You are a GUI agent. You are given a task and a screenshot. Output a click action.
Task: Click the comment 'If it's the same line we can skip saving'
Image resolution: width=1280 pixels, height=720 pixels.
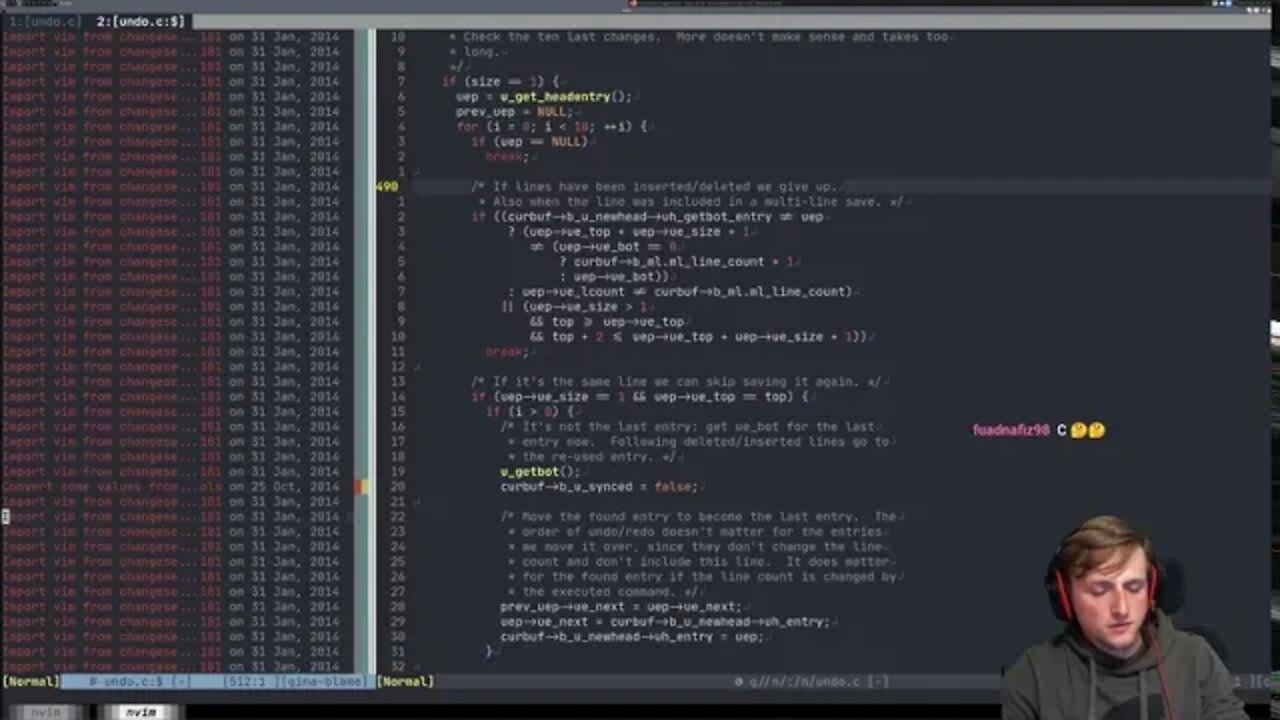[x=677, y=381]
